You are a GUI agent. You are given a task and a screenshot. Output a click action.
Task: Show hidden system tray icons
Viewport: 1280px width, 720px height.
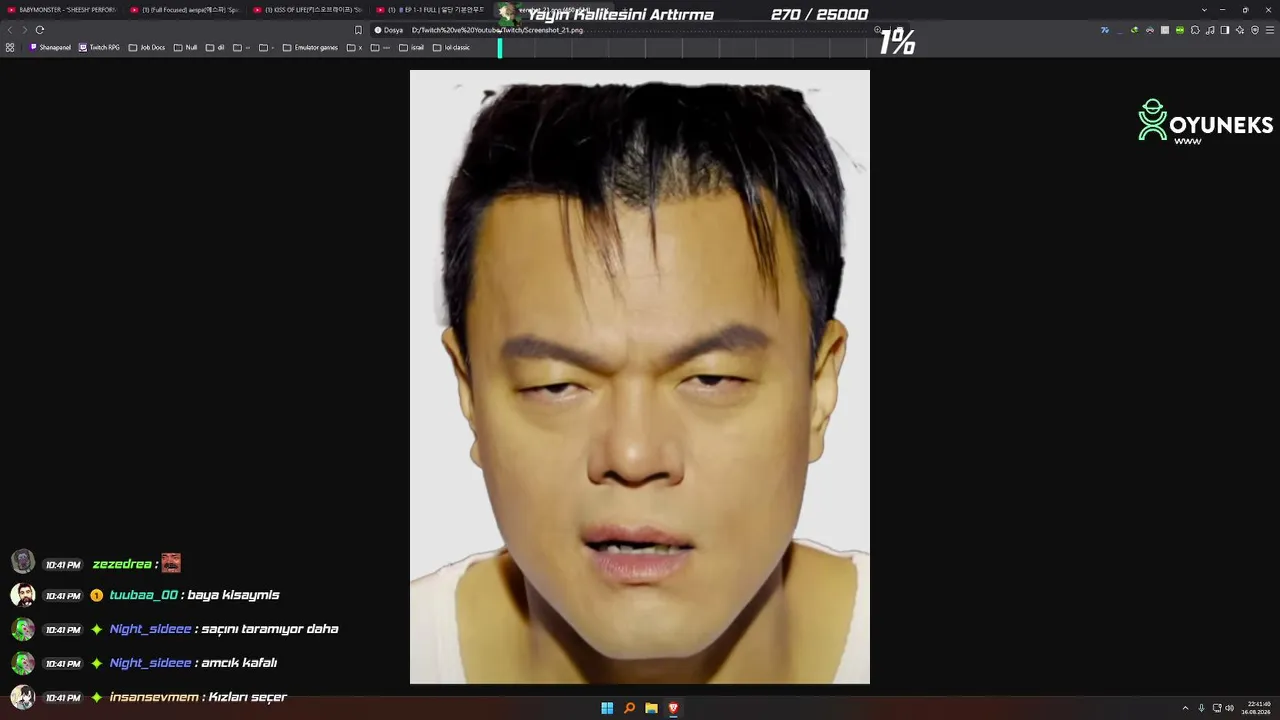point(1185,708)
